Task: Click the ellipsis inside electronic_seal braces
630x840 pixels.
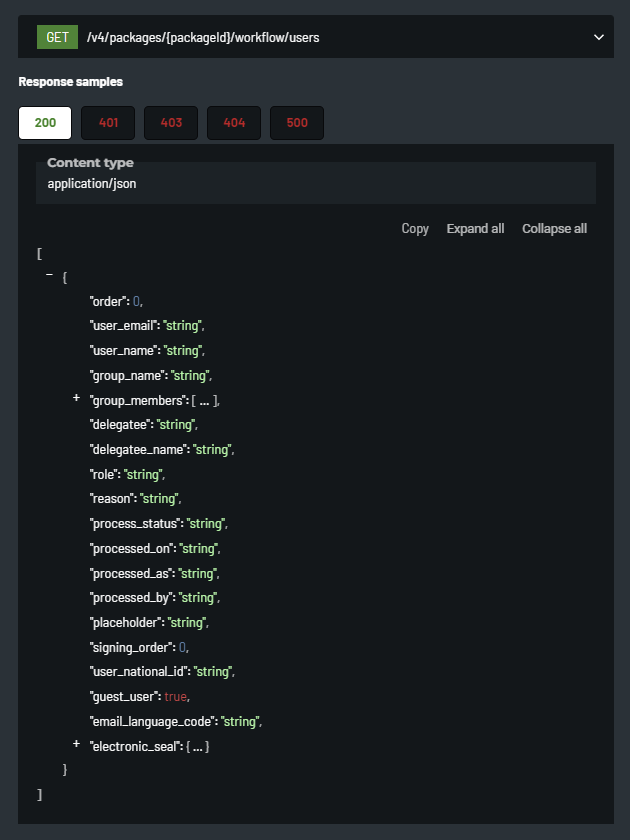Action: [196, 746]
